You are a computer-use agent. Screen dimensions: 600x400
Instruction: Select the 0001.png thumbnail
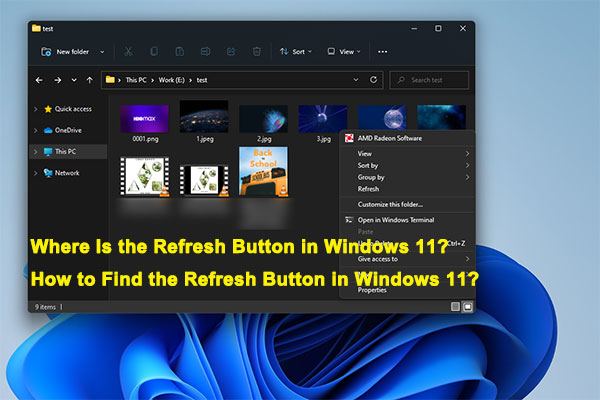tap(145, 119)
